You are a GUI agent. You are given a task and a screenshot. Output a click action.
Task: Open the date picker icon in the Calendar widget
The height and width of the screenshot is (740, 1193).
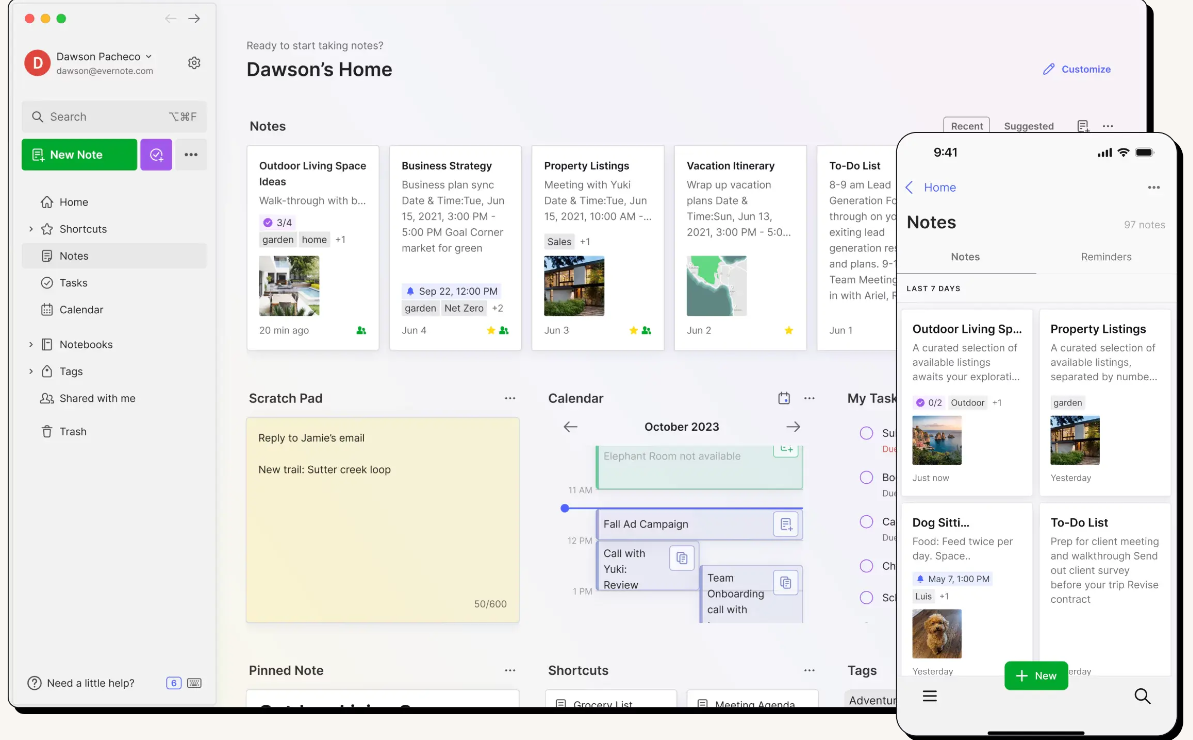point(784,398)
